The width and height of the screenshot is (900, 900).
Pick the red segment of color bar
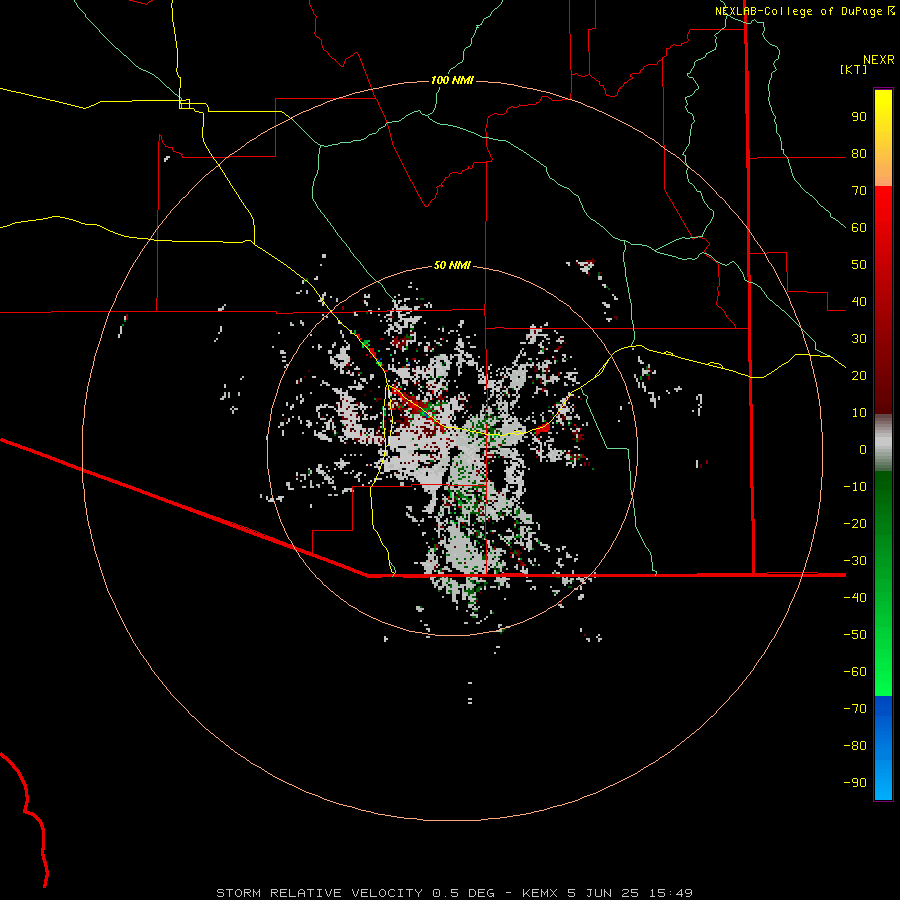tap(883, 298)
